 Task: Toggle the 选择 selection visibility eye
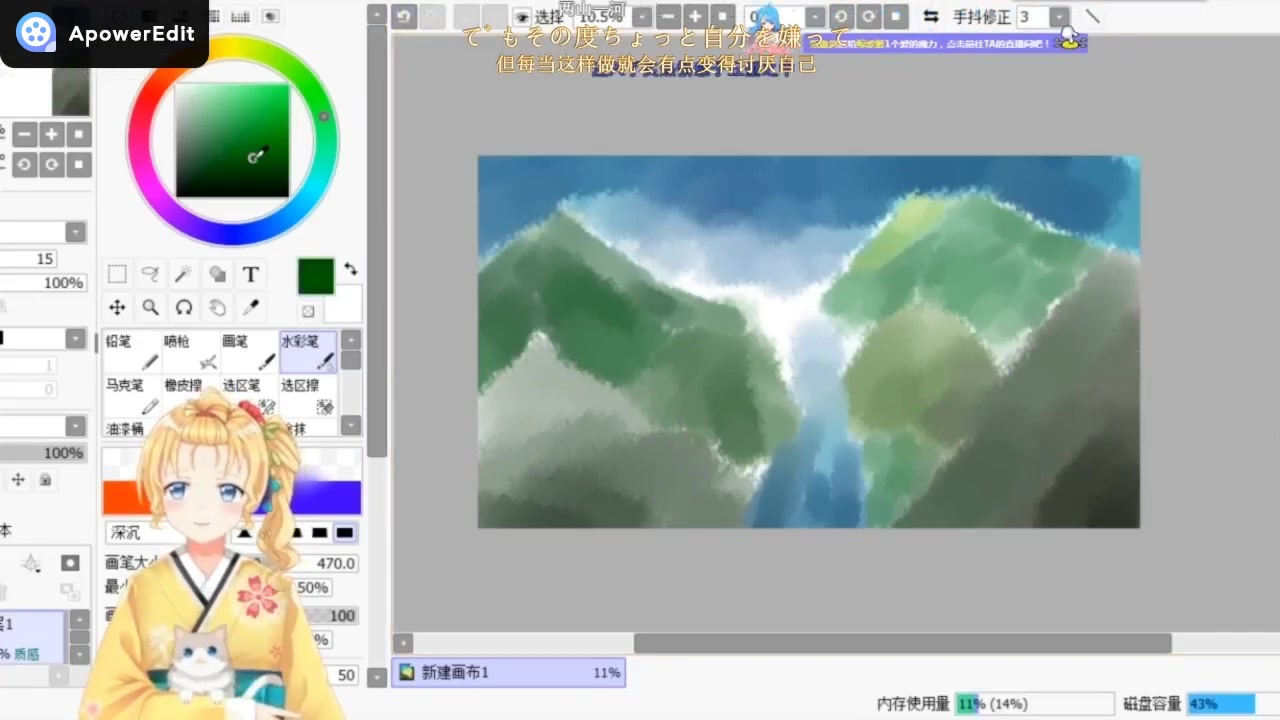click(522, 17)
